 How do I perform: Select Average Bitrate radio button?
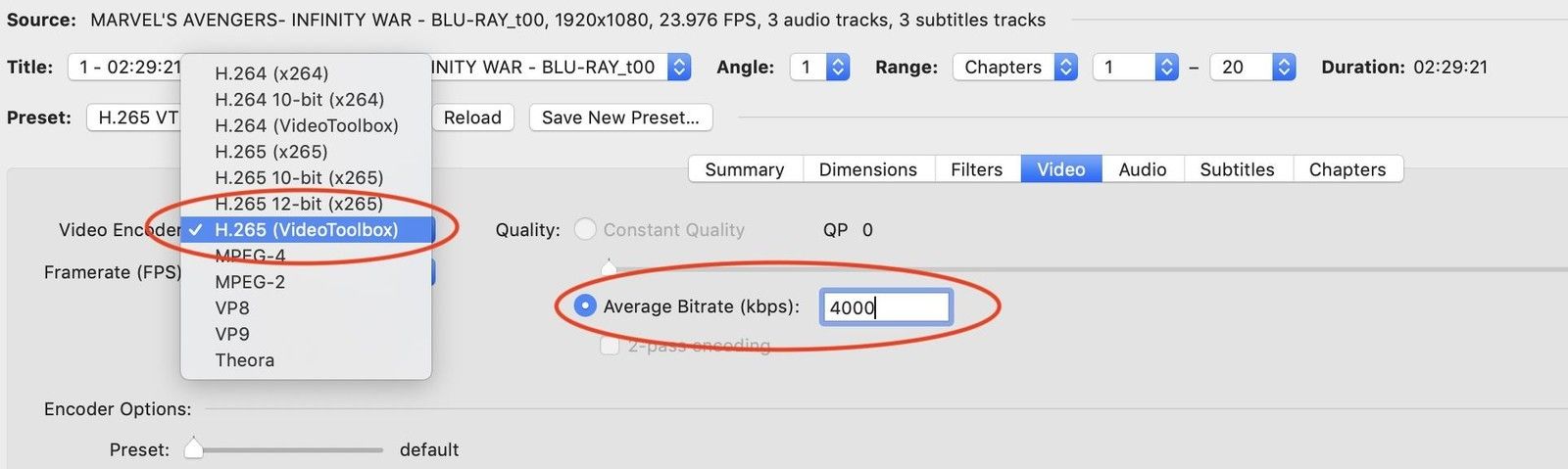tap(585, 306)
